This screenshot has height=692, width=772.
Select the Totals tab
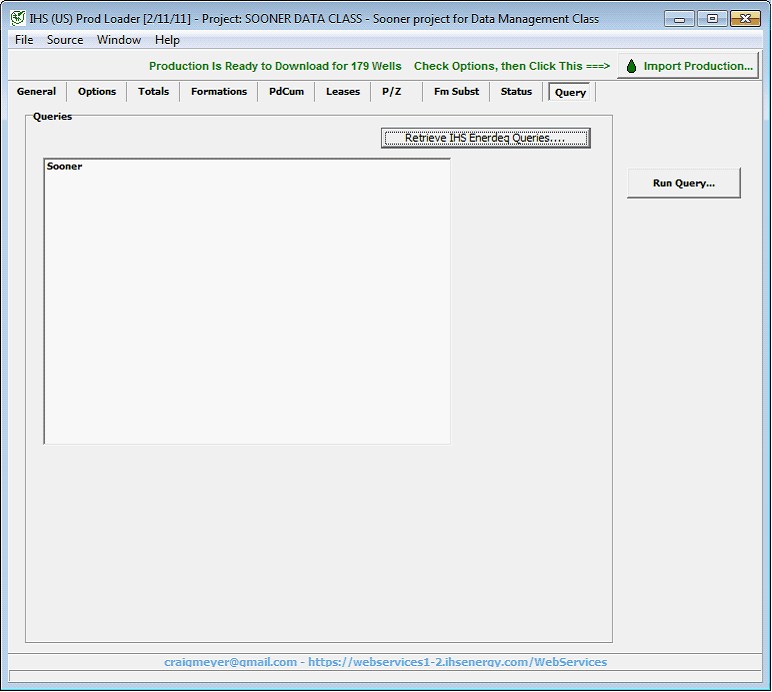pyautogui.click(x=154, y=92)
